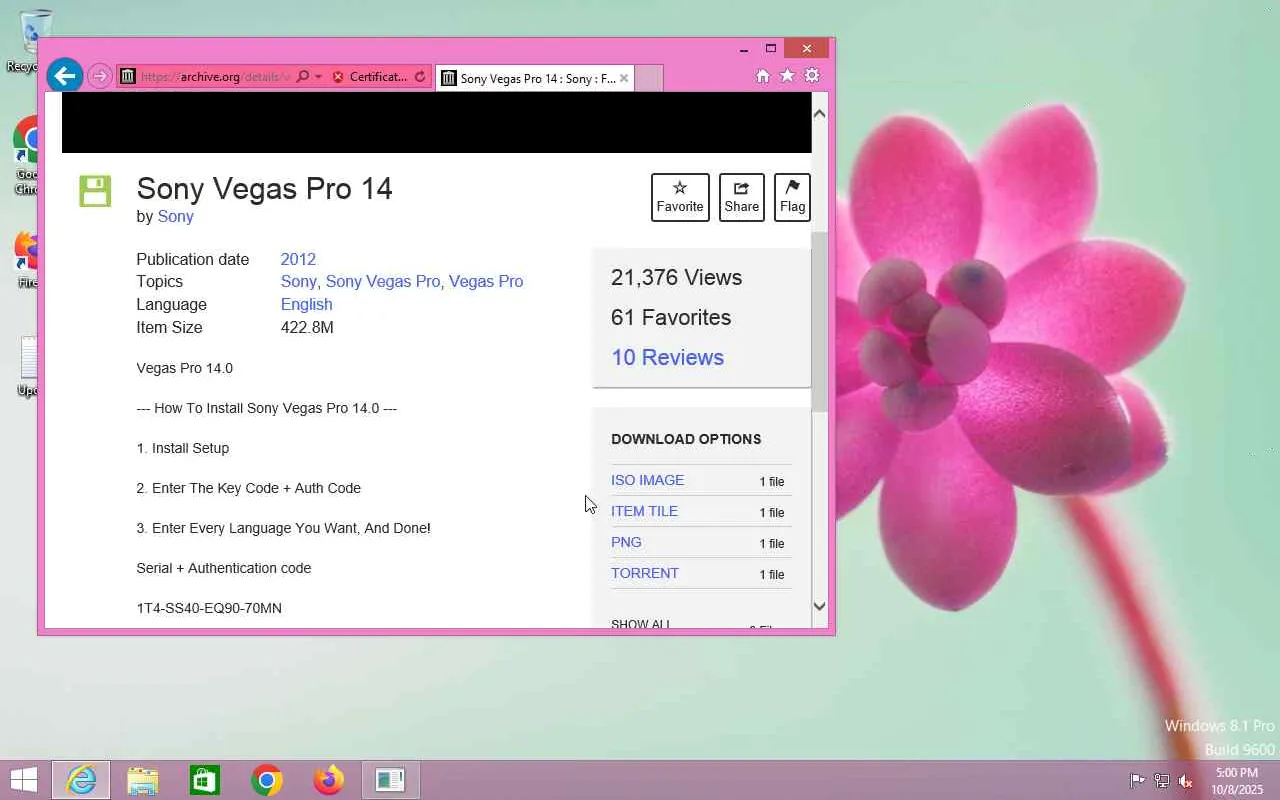Close the Internet Explorer window
Screen dimensions: 1280x800
point(807,48)
